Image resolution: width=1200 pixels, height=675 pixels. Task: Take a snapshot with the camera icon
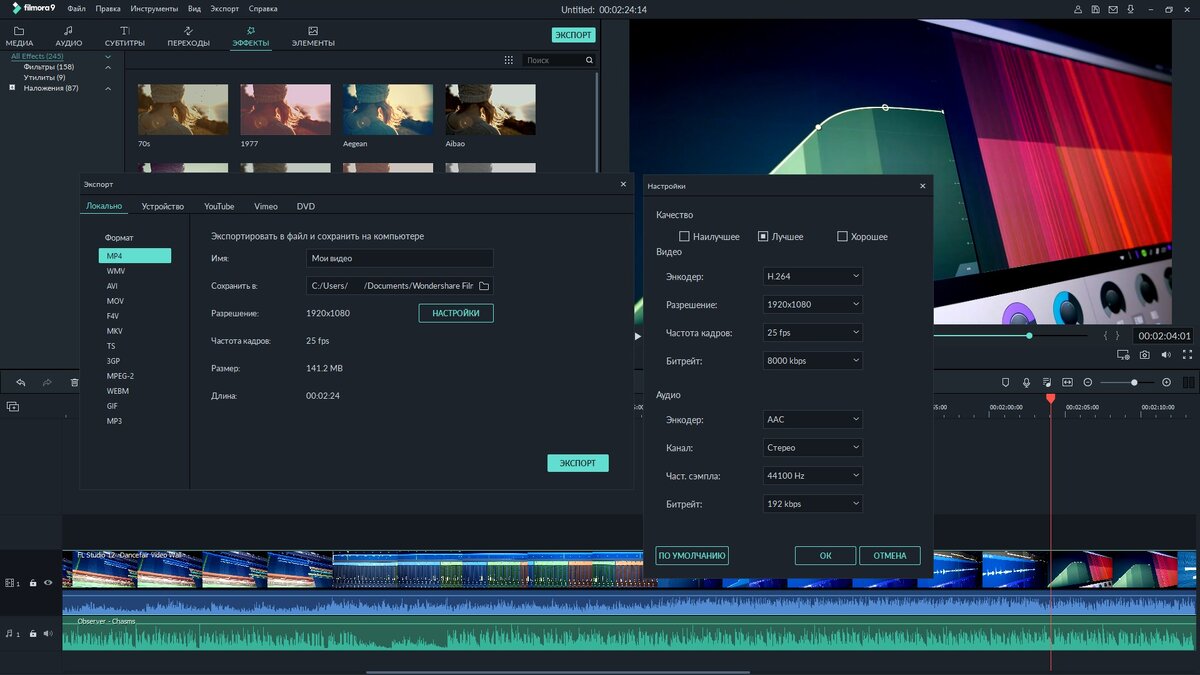click(x=1145, y=355)
